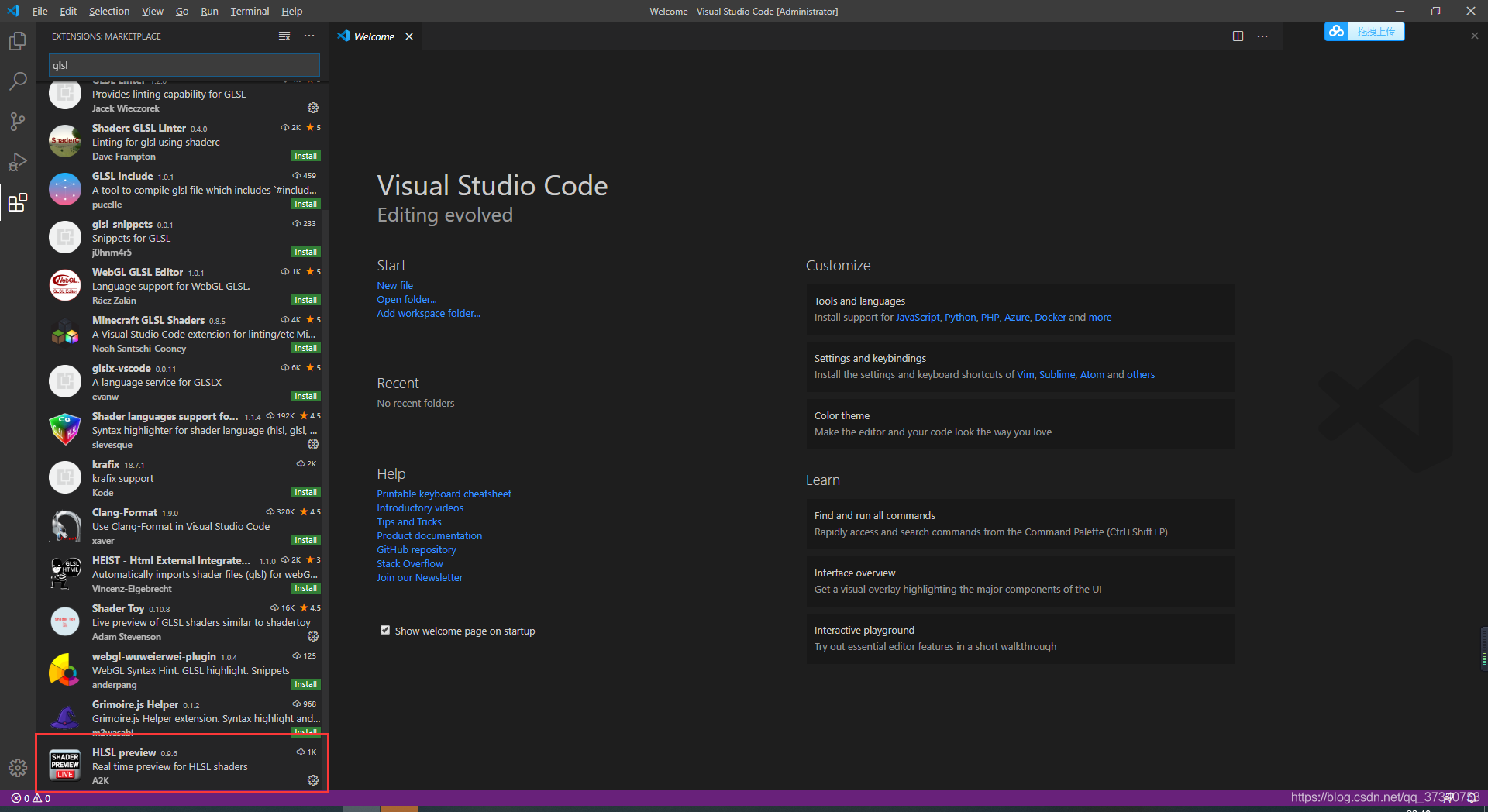Open the Terminal menu
Screen dimensions: 1488x812
[250, 11]
